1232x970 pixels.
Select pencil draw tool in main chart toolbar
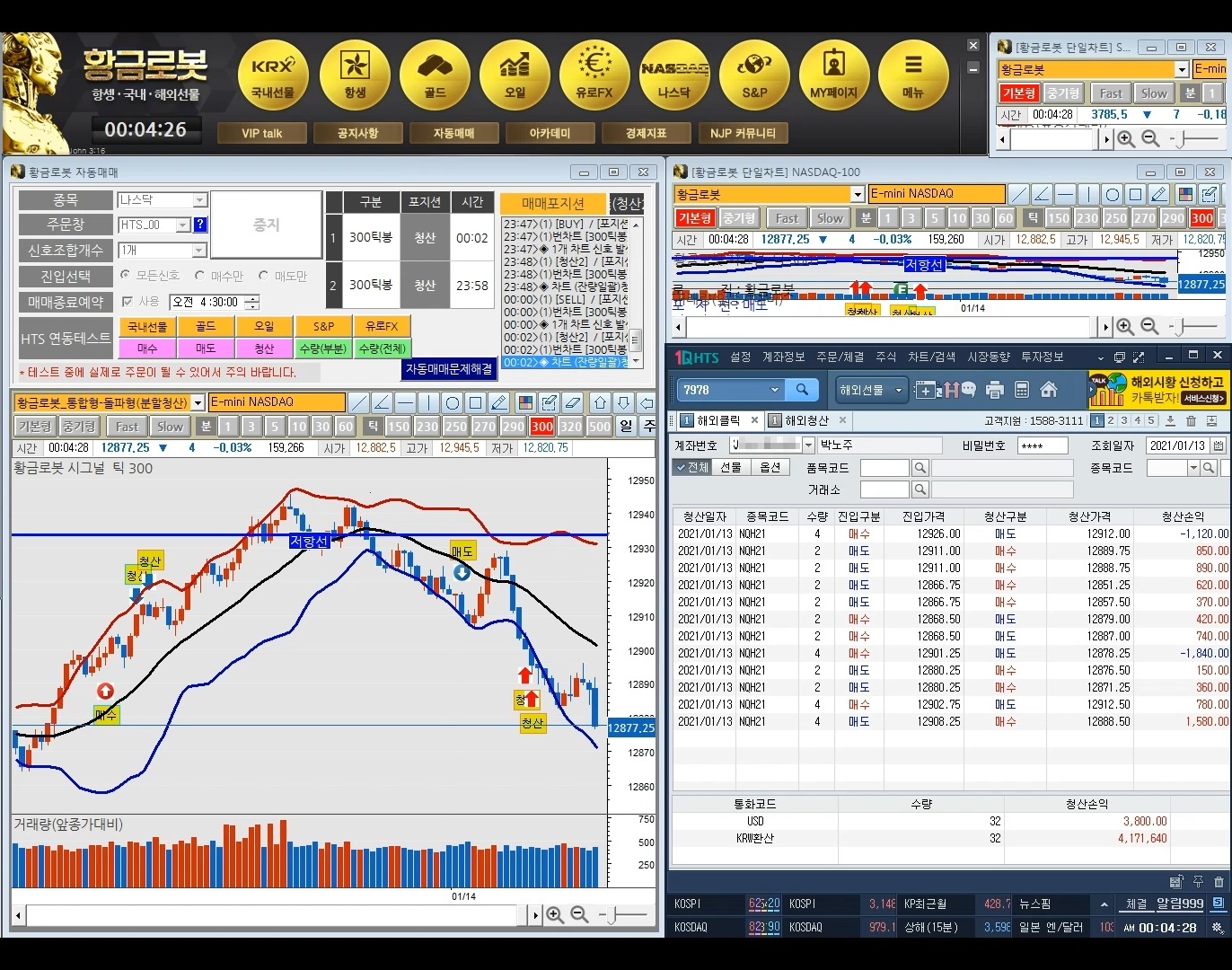click(499, 402)
